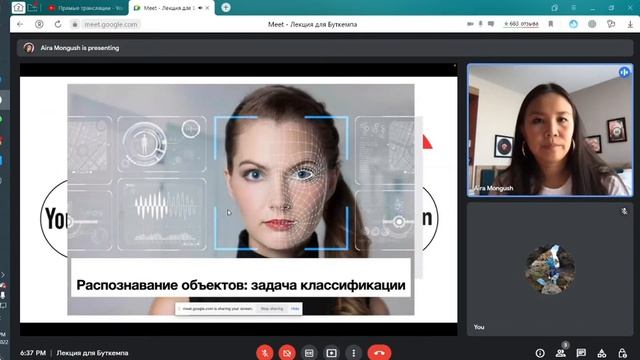Open the tab groups folder icon
The image size is (640, 360).
[x=33, y=7]
